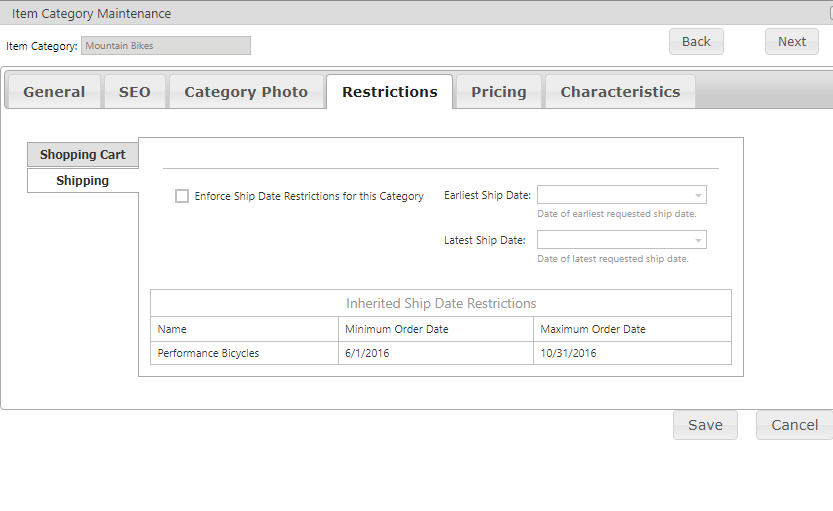Select the Shopping Cart side tab
The image size is (833, 511).
[83, 155]
